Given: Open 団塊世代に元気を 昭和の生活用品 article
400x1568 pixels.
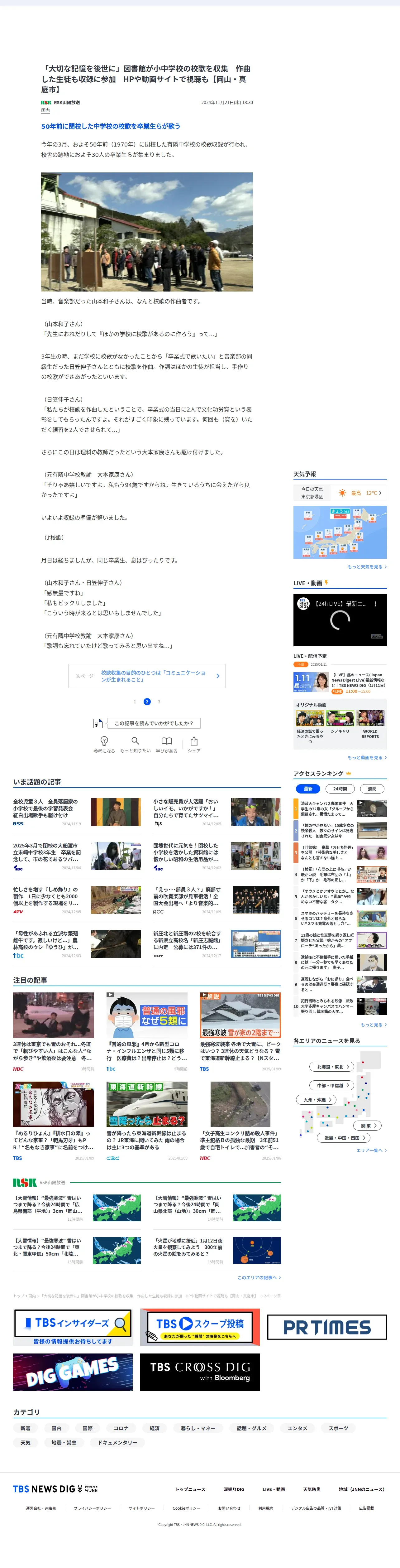Looking at the screenshot, I should pos(217,856).
